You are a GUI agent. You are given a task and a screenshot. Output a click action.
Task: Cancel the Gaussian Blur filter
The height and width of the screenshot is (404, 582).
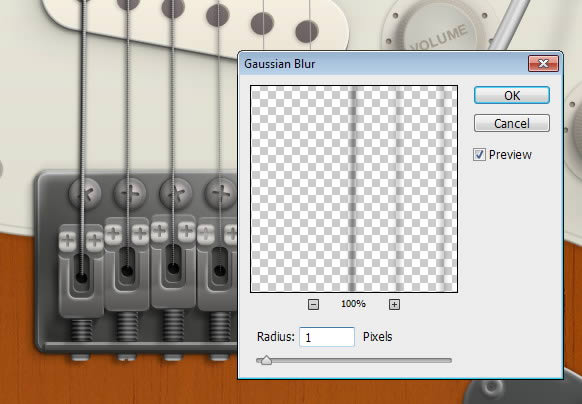(512, 123)
